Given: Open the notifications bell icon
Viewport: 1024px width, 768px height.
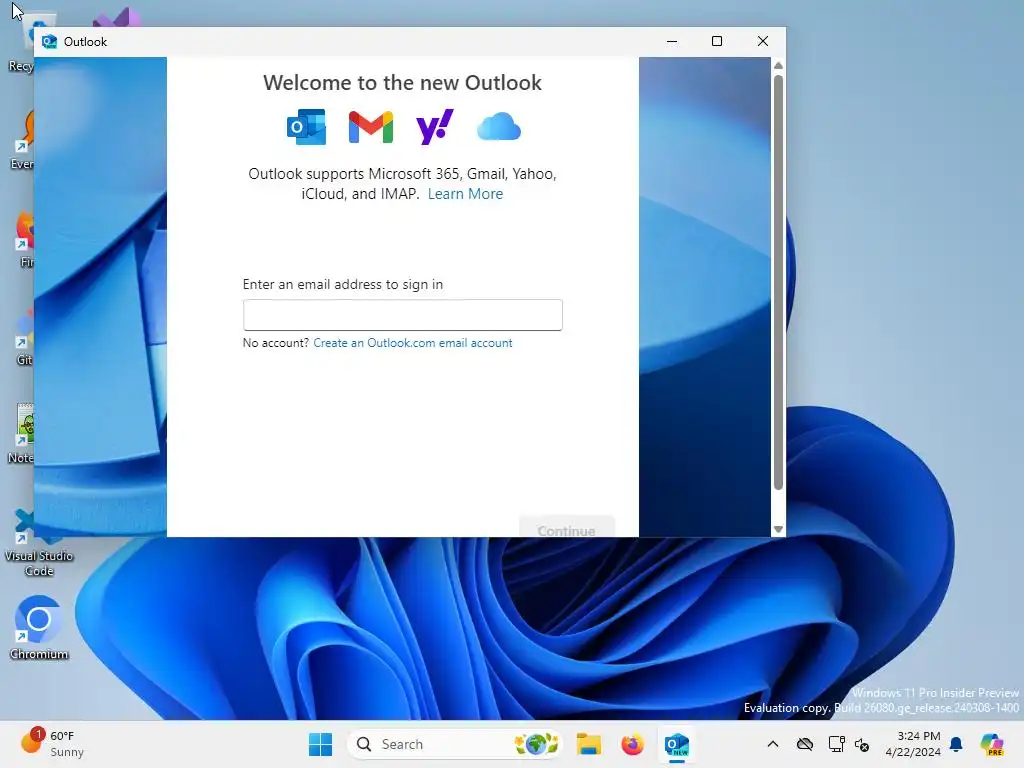Looking at the screenshot, I should pyautogui.click(x=956, y=744).
